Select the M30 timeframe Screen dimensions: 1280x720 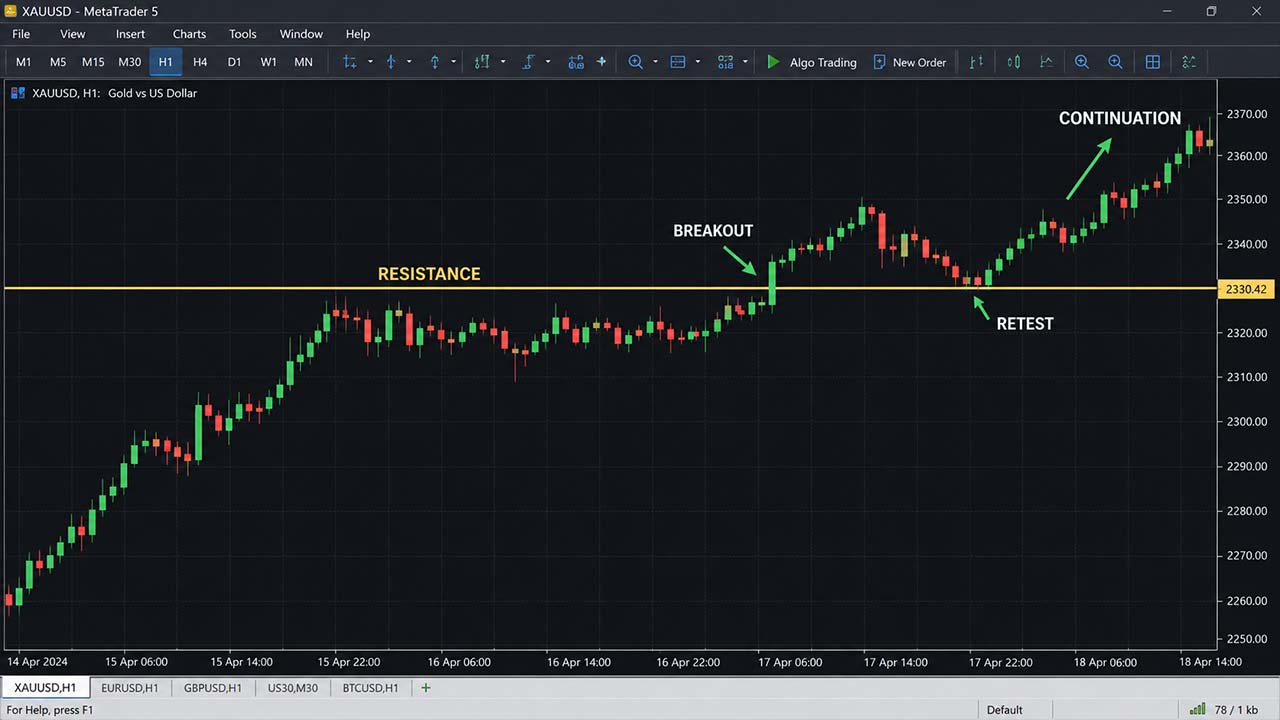point(130,62)
